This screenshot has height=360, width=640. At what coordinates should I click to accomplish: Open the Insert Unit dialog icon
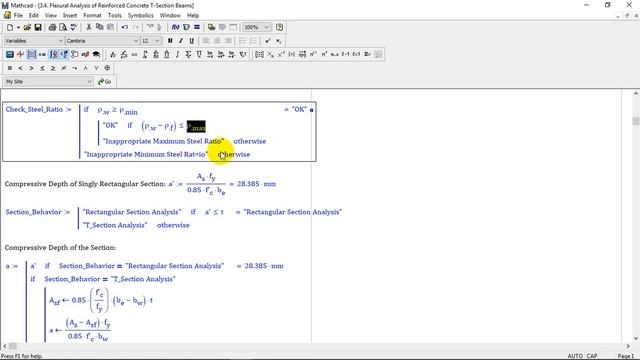point(186,27)
